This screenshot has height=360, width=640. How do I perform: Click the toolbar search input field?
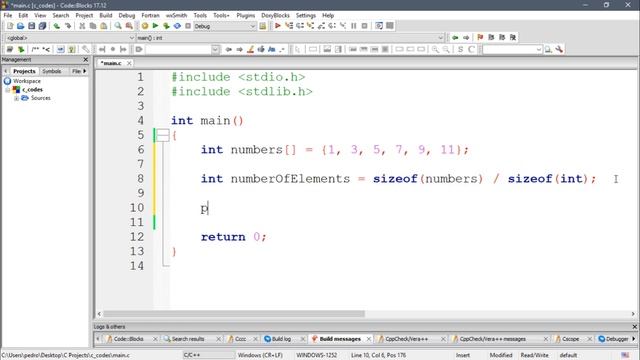point(178,49)
